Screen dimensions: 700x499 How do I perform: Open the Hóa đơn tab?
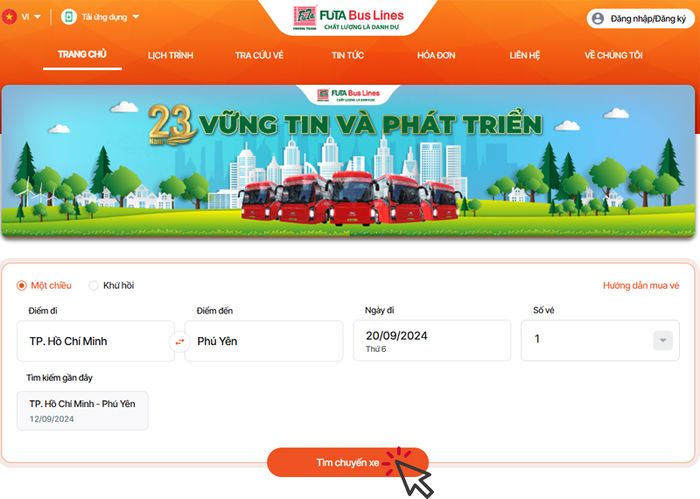tap(436, 55)
